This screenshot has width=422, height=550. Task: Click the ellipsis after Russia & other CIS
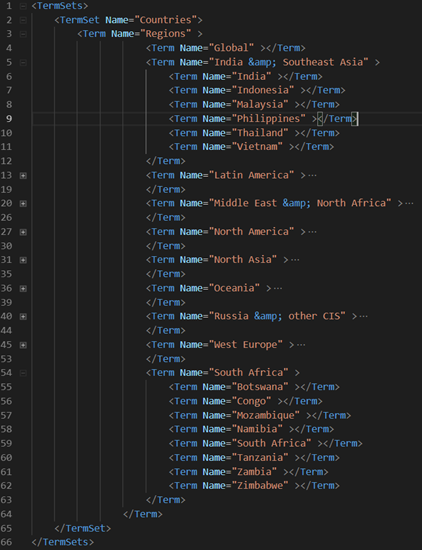point(363,316)
